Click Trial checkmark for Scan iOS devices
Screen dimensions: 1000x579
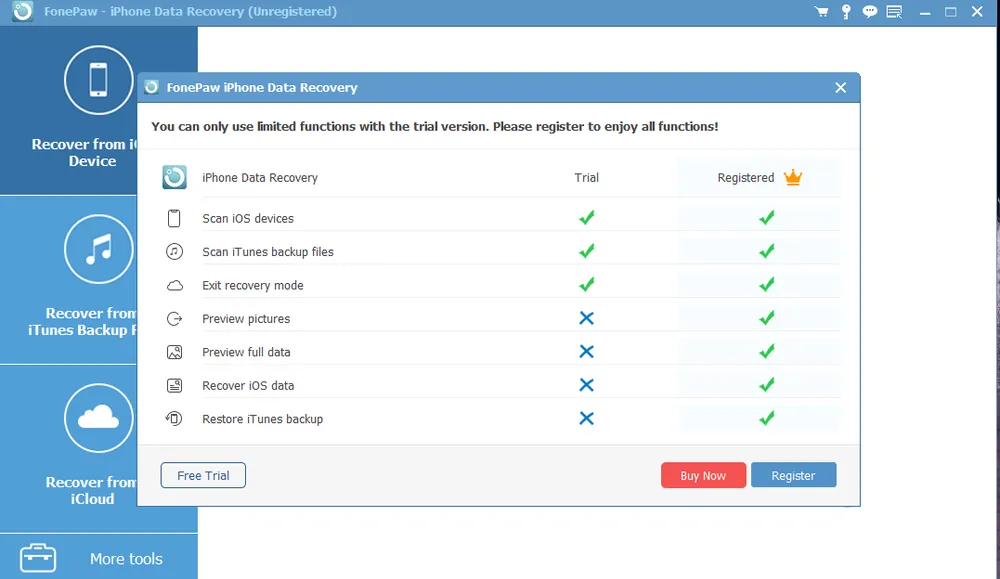point(587,217)
